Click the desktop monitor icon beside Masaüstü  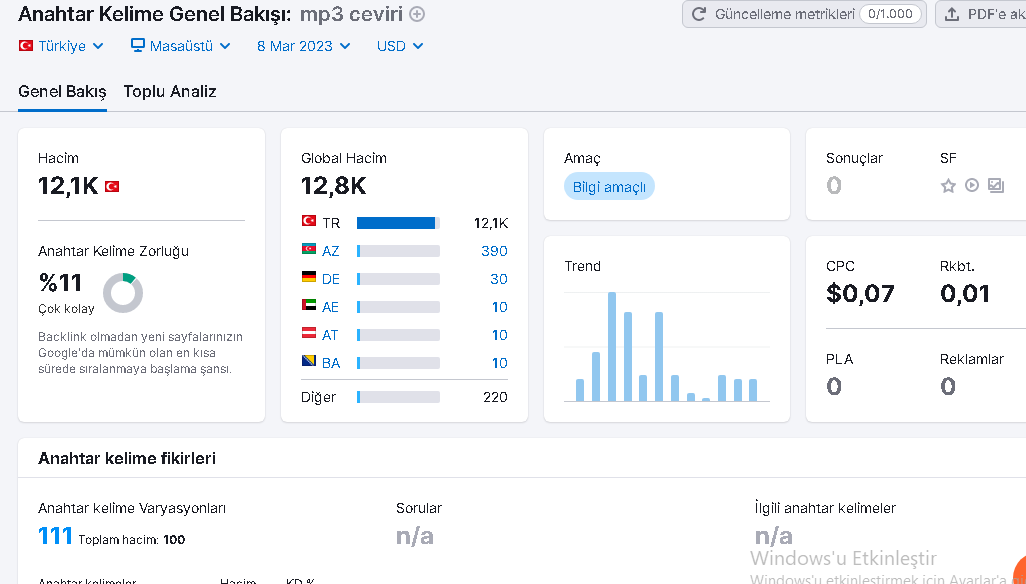137,45
